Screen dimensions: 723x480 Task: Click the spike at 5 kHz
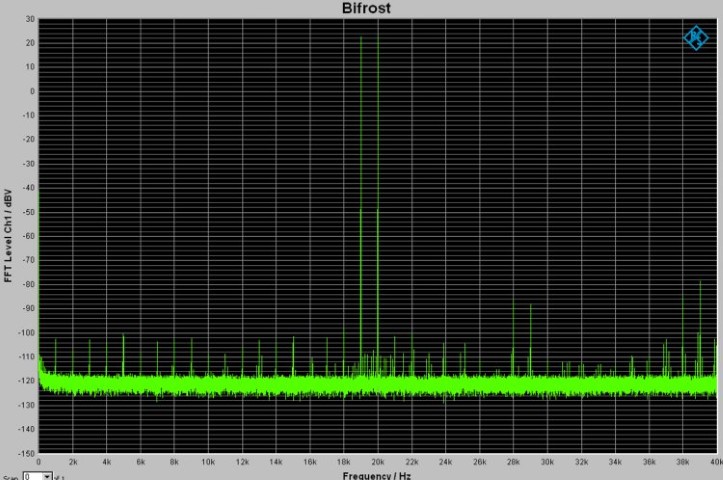(123, 354)
